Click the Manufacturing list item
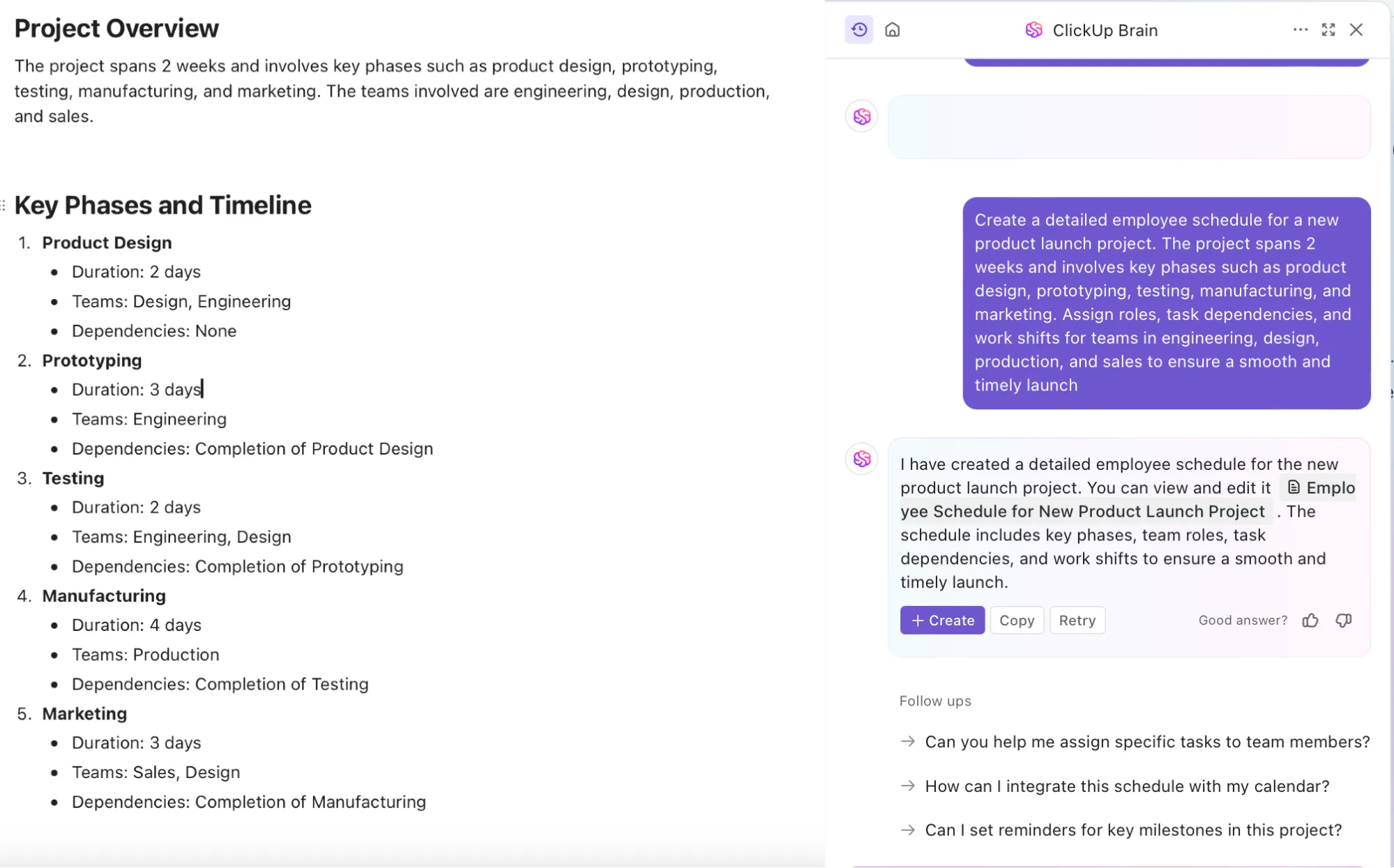Screen dimensions: 1394x868 click(104, 596)
